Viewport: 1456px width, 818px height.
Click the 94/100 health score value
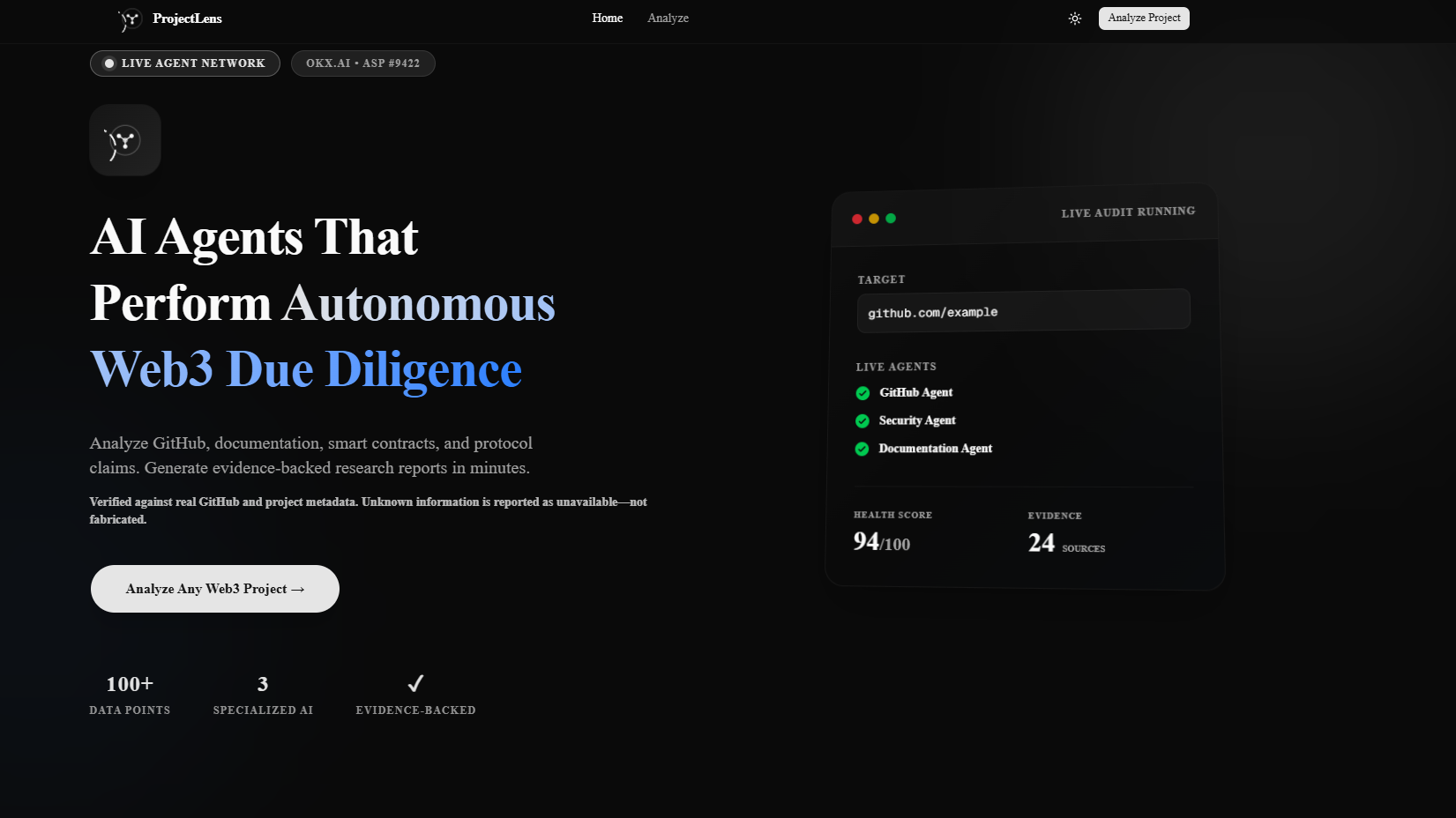pyautogui.click(x=882, y=542)
